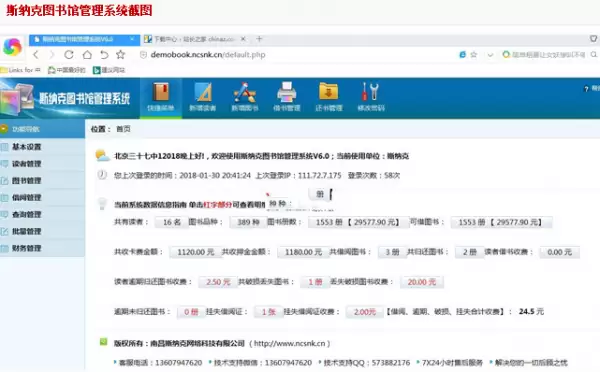The width and height of the screenshot is (600, 372).
Task: Click 可借图书 1553 册 value
Action: point(501,222)
